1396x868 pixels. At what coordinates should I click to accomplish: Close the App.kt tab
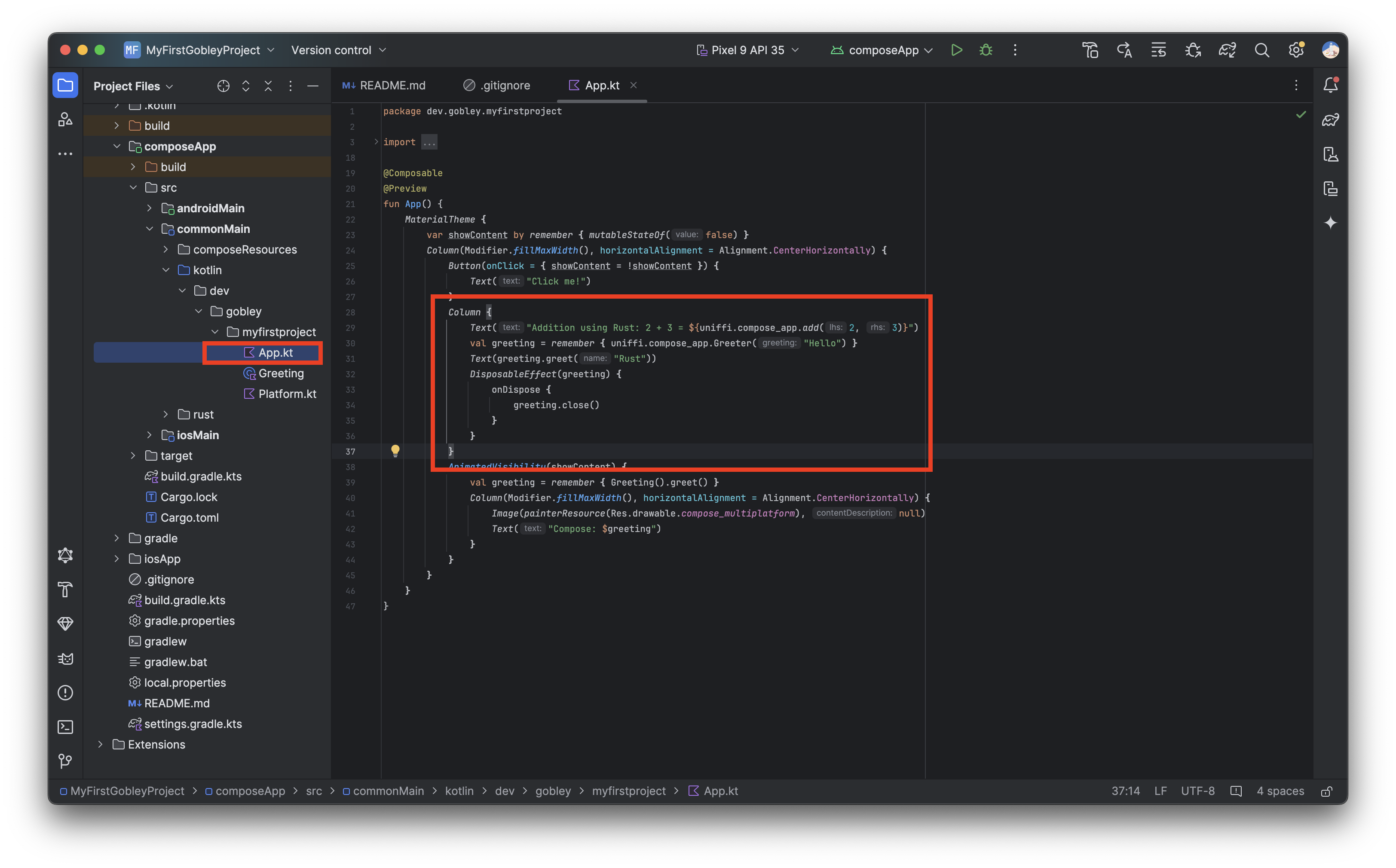point(634,86)
